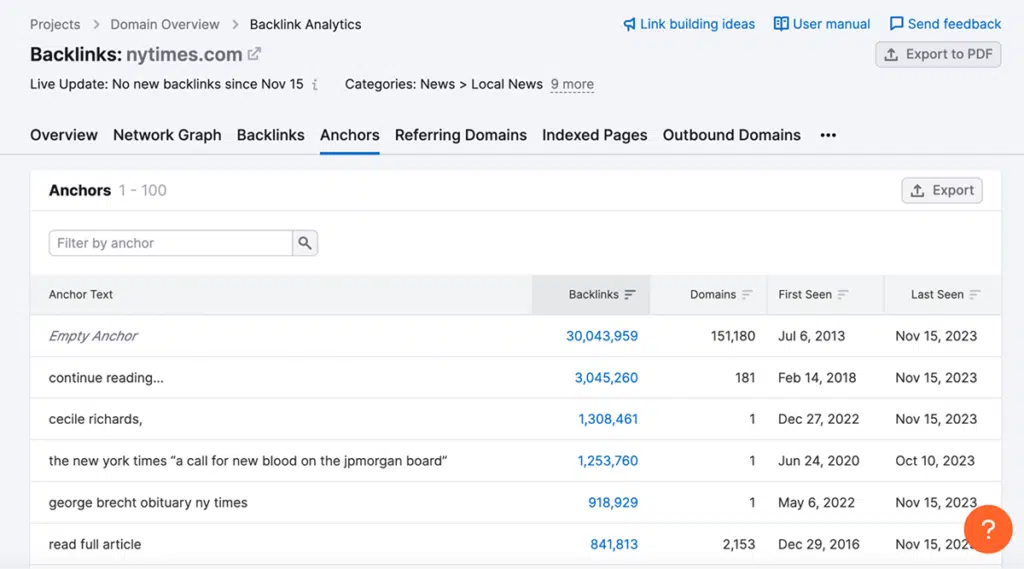Click the domains value 151,180

(733, 336)
